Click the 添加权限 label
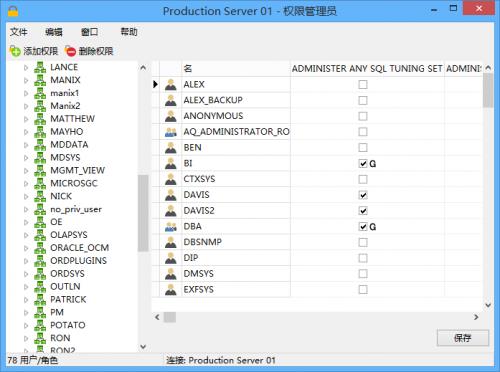 [x=41, y=51]
